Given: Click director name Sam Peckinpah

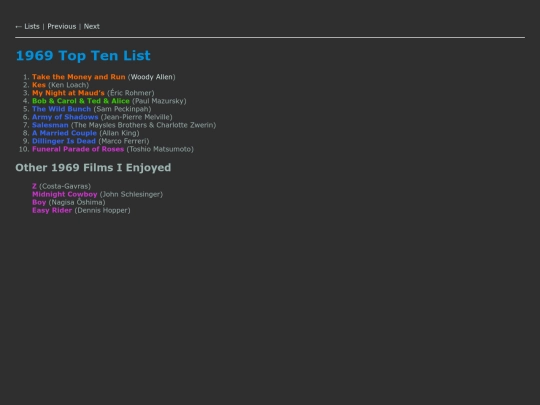Looking at the screenshot, I should click(x=122, y=109).
